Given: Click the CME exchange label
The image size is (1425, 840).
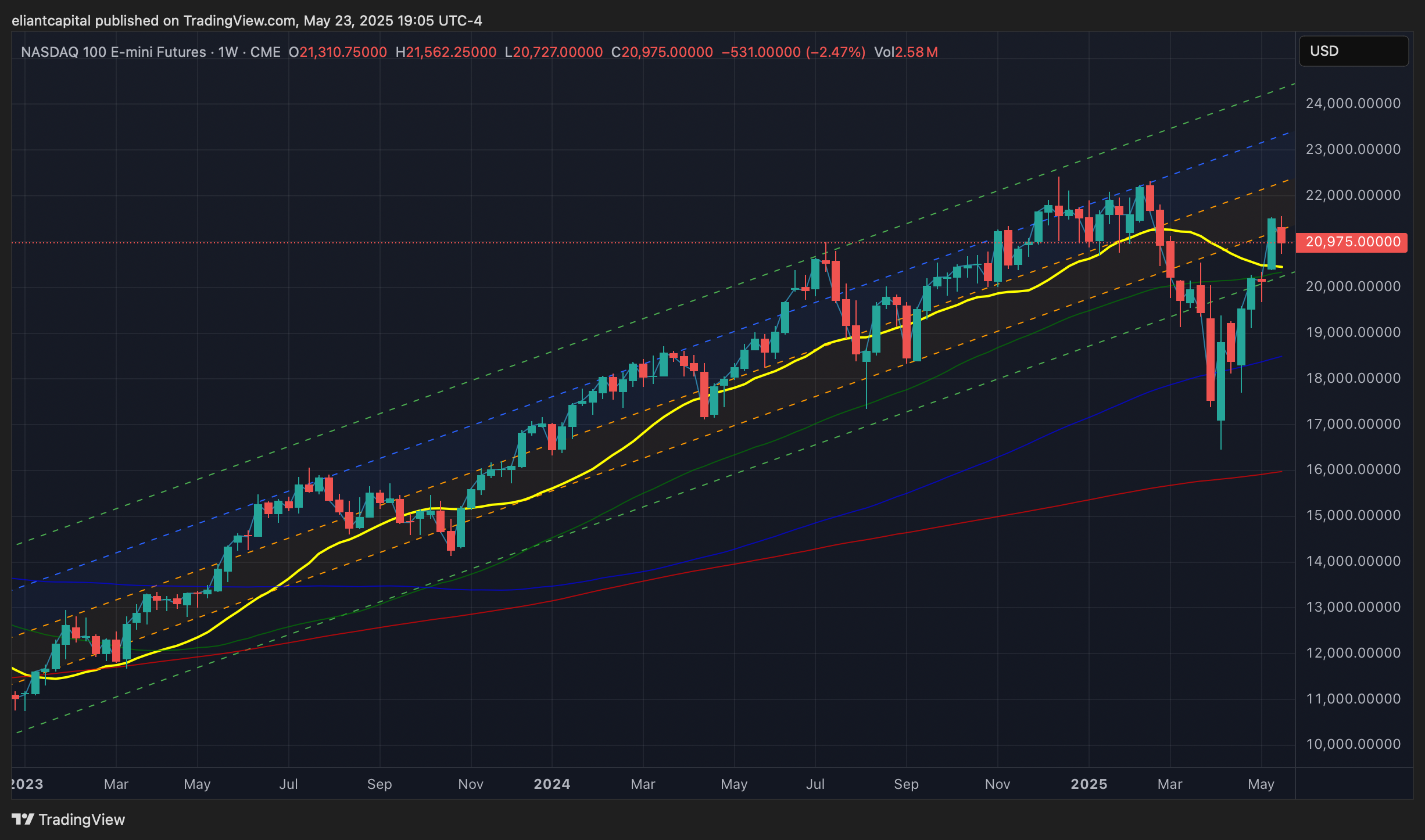Looking at the screenshot, I should coord(265,52).
